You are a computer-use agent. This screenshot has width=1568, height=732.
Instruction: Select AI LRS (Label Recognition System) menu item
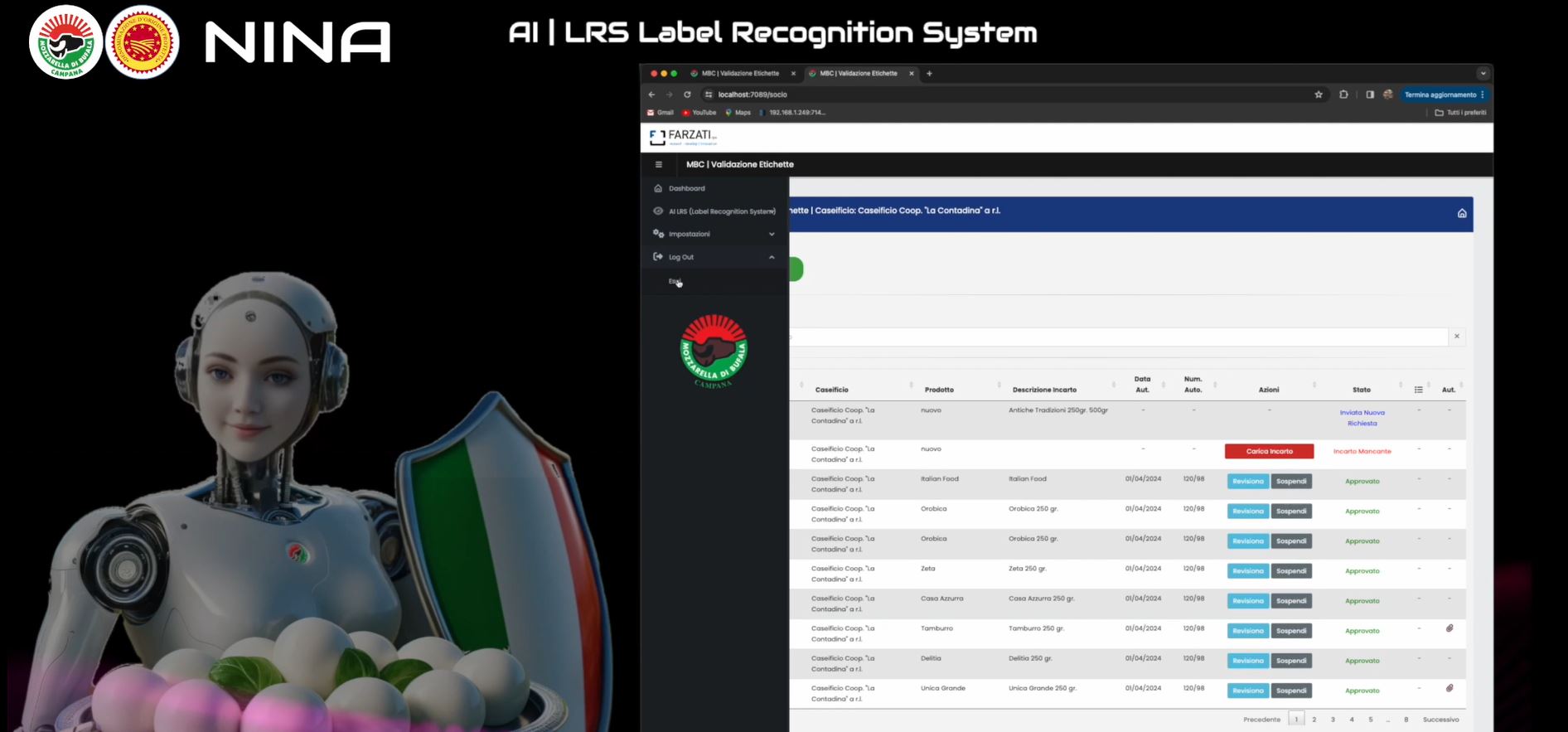(x=722, y=211)
